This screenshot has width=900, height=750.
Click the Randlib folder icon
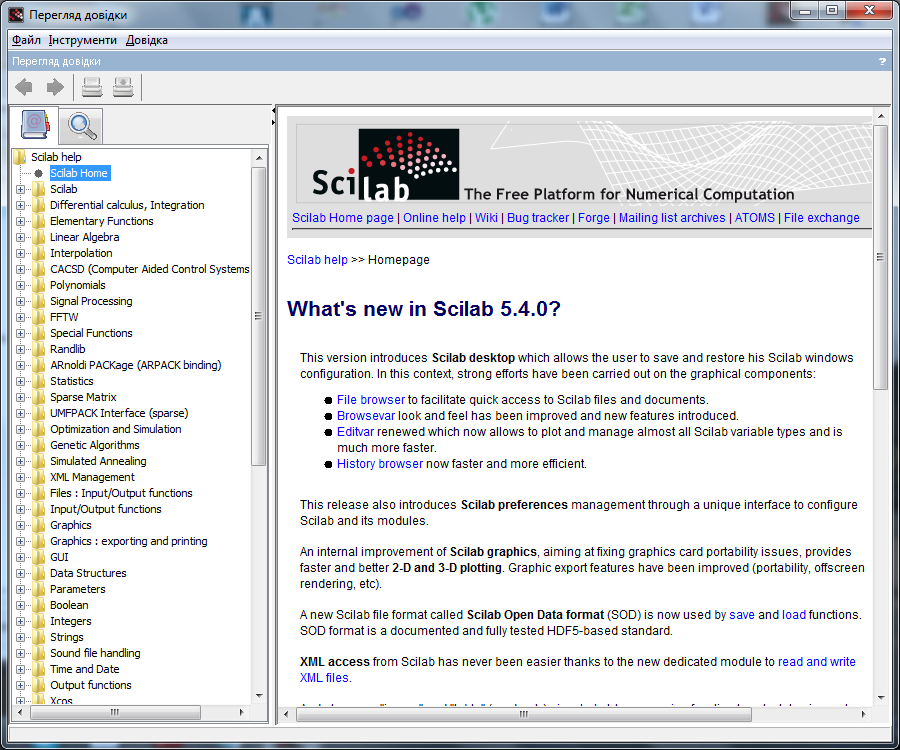point(39,349)
